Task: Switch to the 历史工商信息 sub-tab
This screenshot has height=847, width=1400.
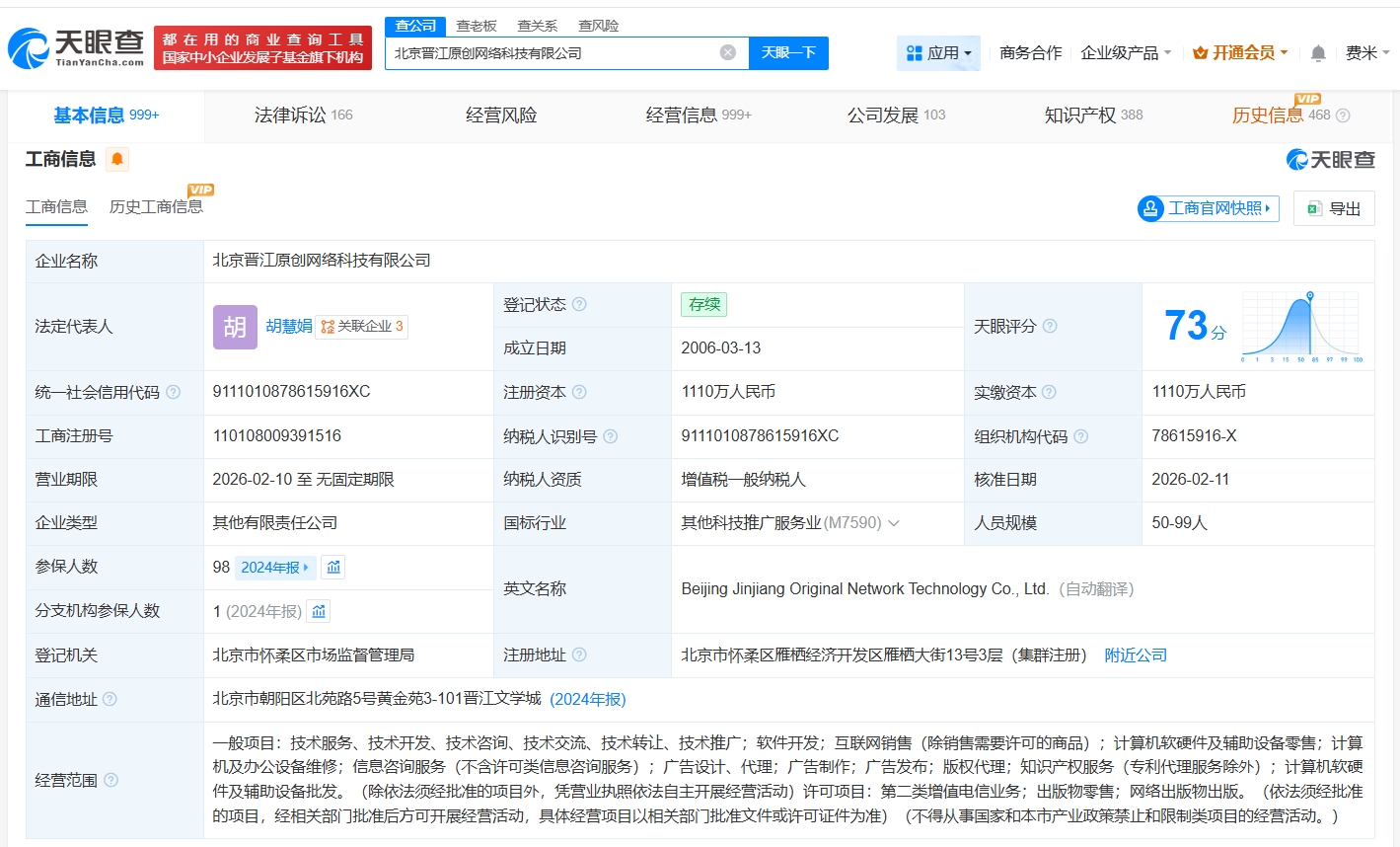Action: tap(156, 206)
